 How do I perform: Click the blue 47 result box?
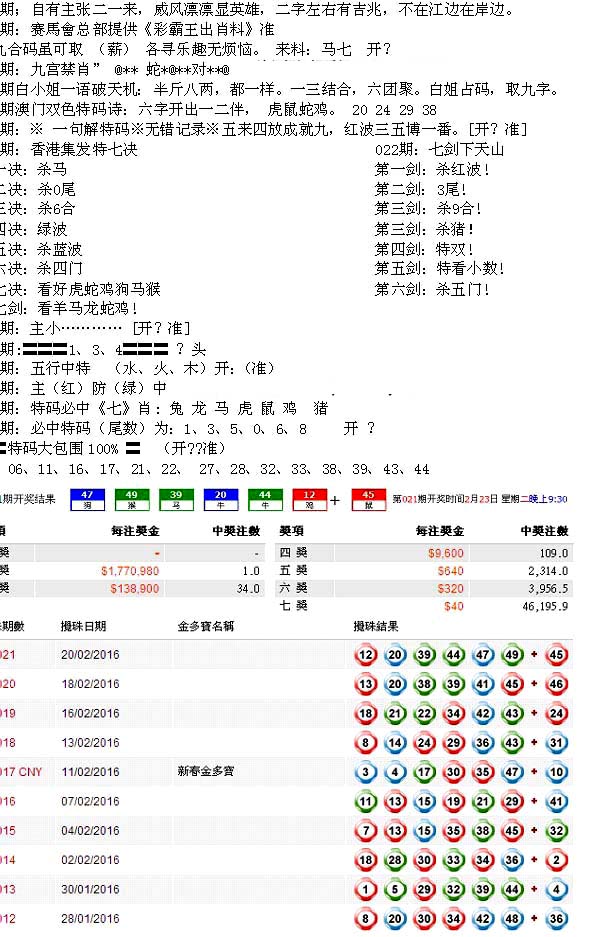pyautogui.click(x=87, y=500)
